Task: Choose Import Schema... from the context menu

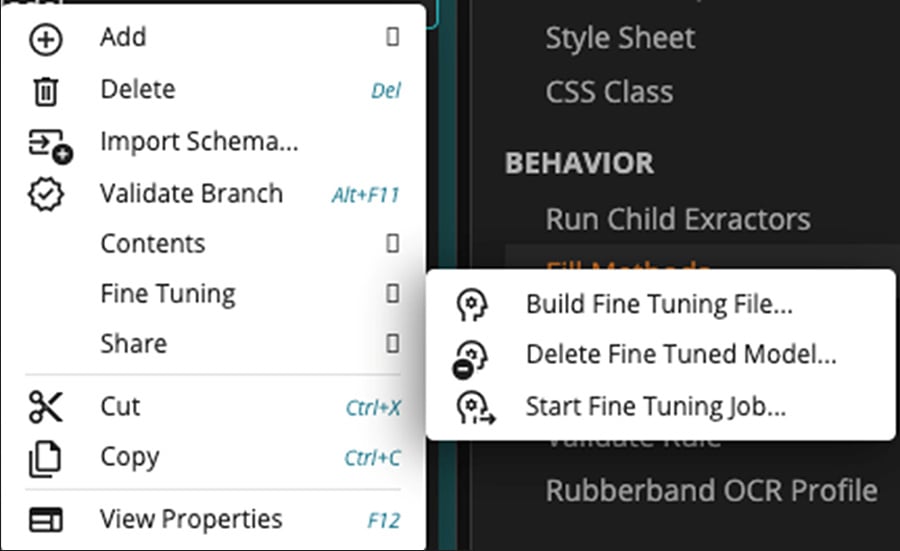Action: 199,142
